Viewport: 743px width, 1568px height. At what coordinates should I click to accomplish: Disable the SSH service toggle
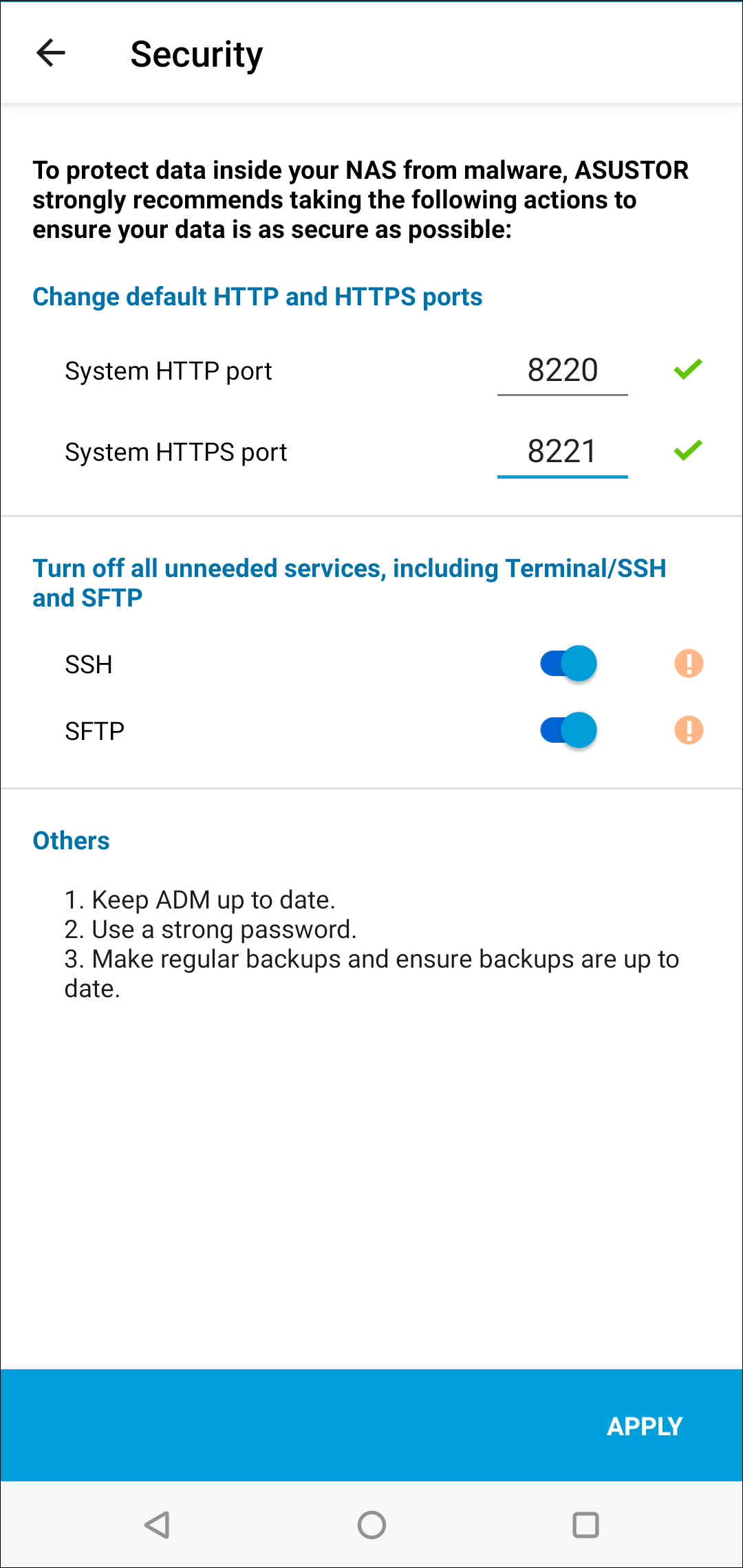pos(568,664)
